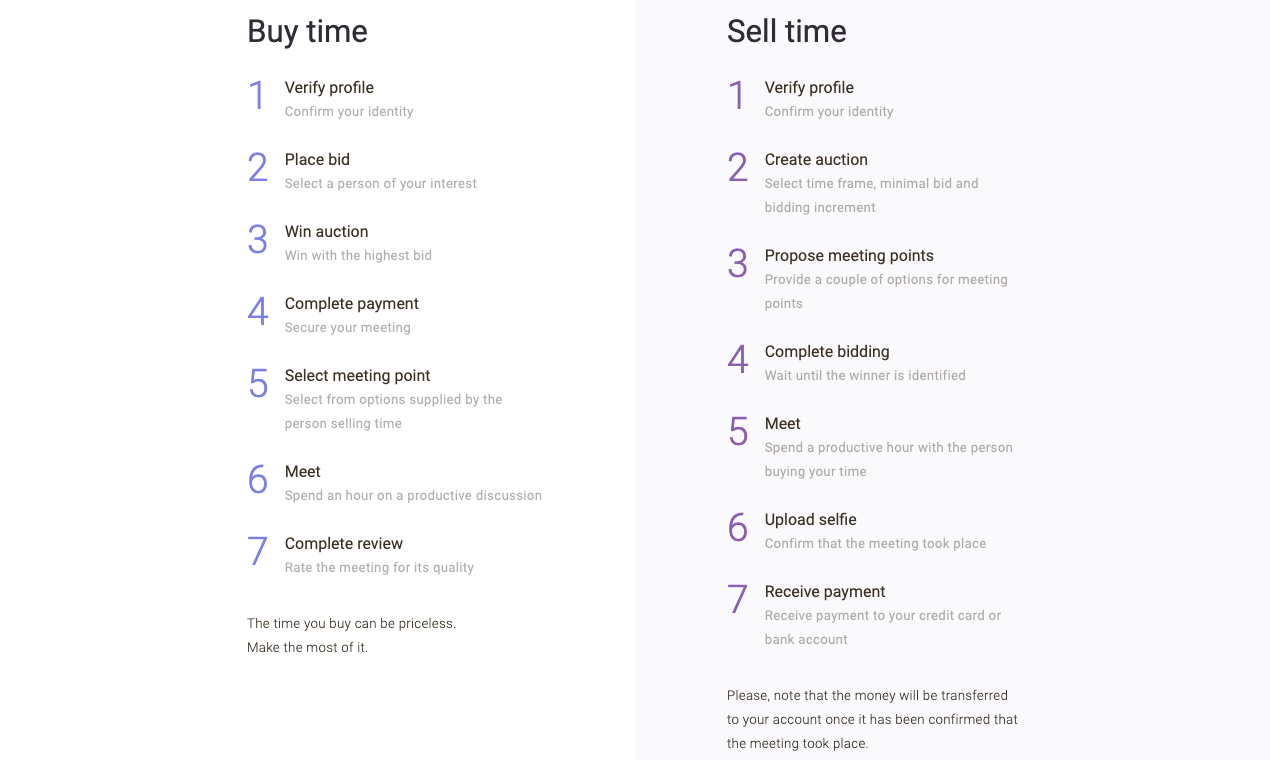Click number 1 icon under Buy time
1270x760 pixels.
tap(257, 96)
